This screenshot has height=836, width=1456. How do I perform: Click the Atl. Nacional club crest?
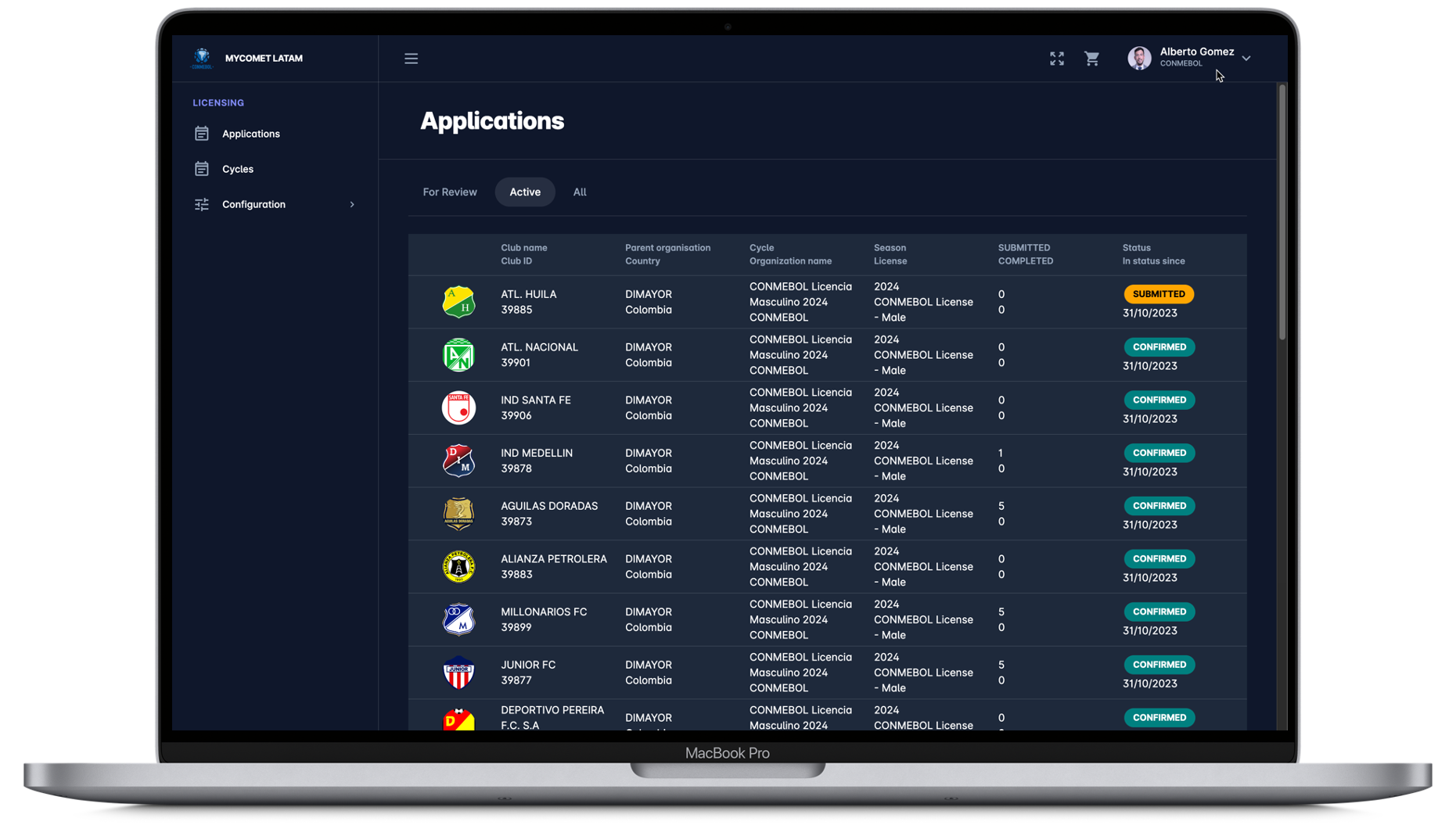(x=458, y=355)
